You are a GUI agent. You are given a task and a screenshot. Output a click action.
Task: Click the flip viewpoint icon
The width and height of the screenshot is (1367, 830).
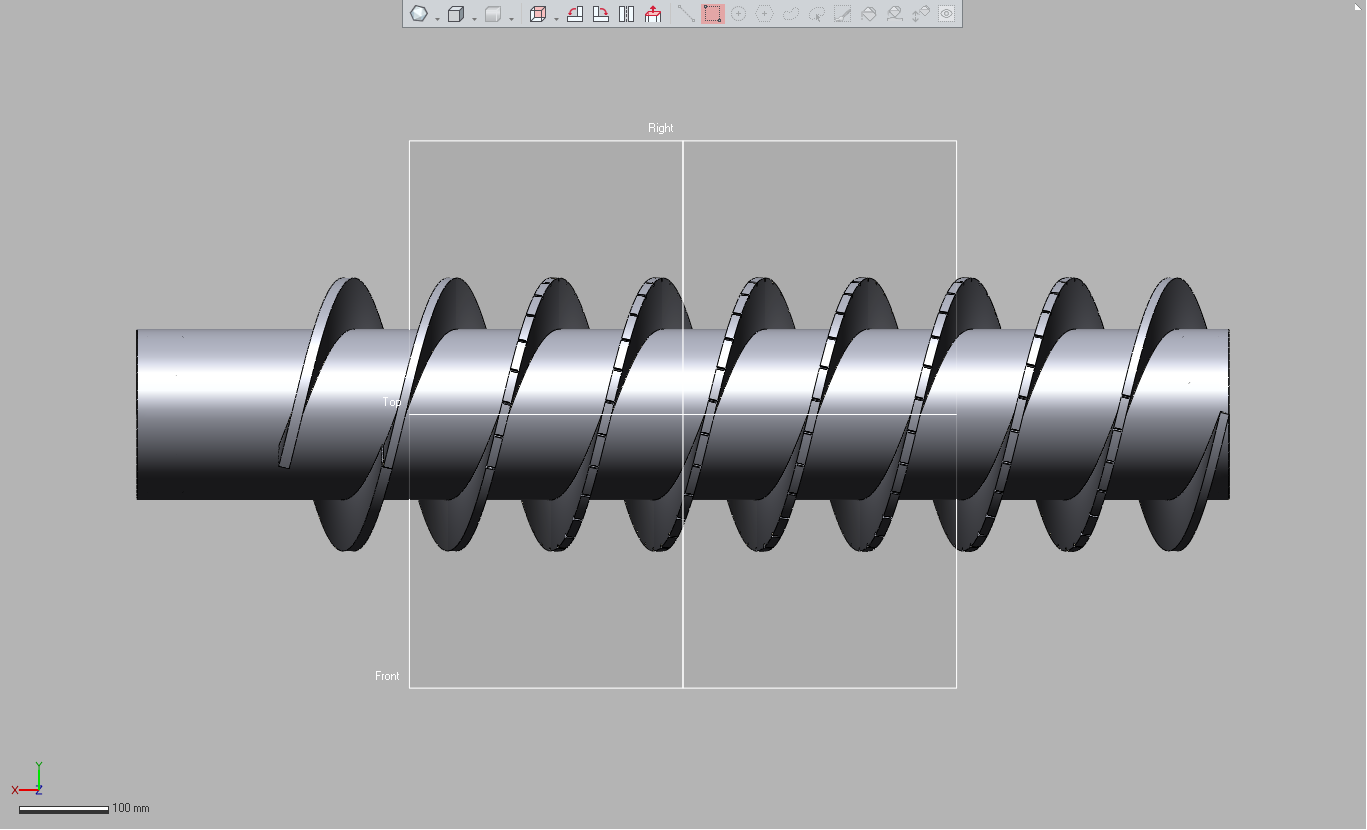(627, 14)
